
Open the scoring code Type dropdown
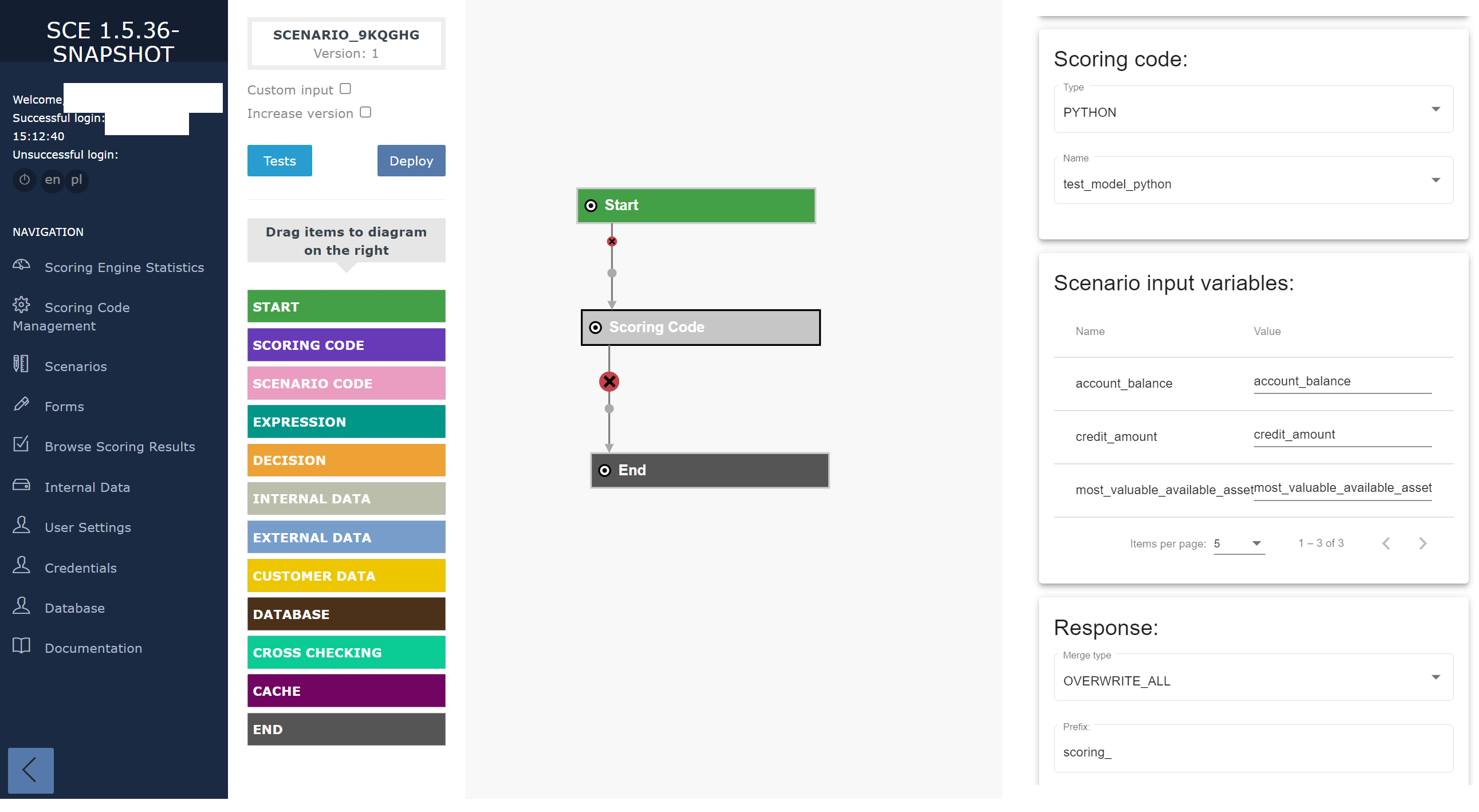(1253, 110)
